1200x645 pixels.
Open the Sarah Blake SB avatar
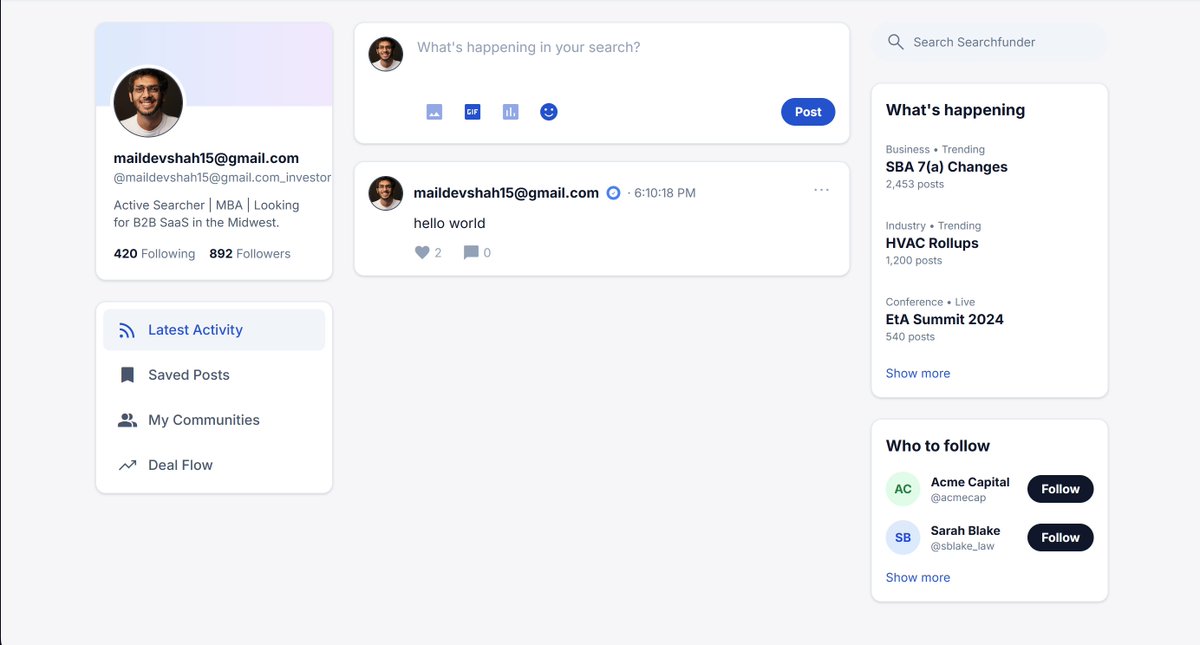point(903,538)
